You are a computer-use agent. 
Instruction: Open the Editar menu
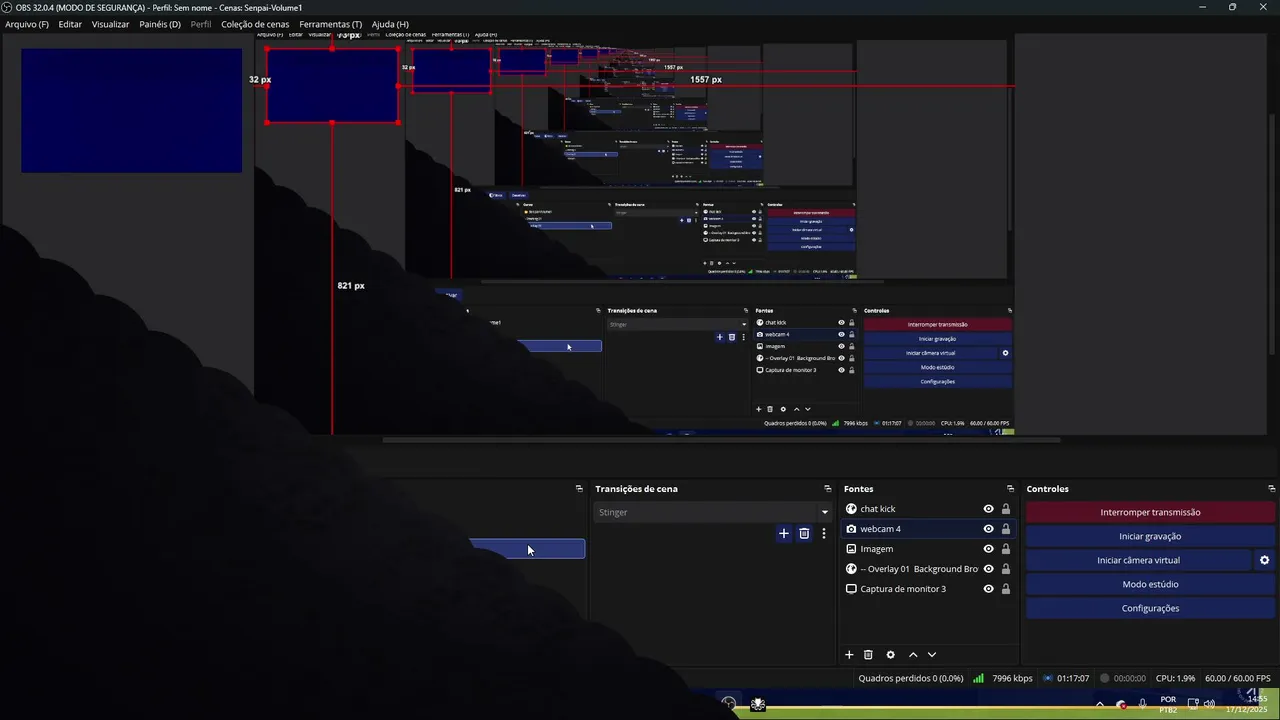tap(70, 24)
